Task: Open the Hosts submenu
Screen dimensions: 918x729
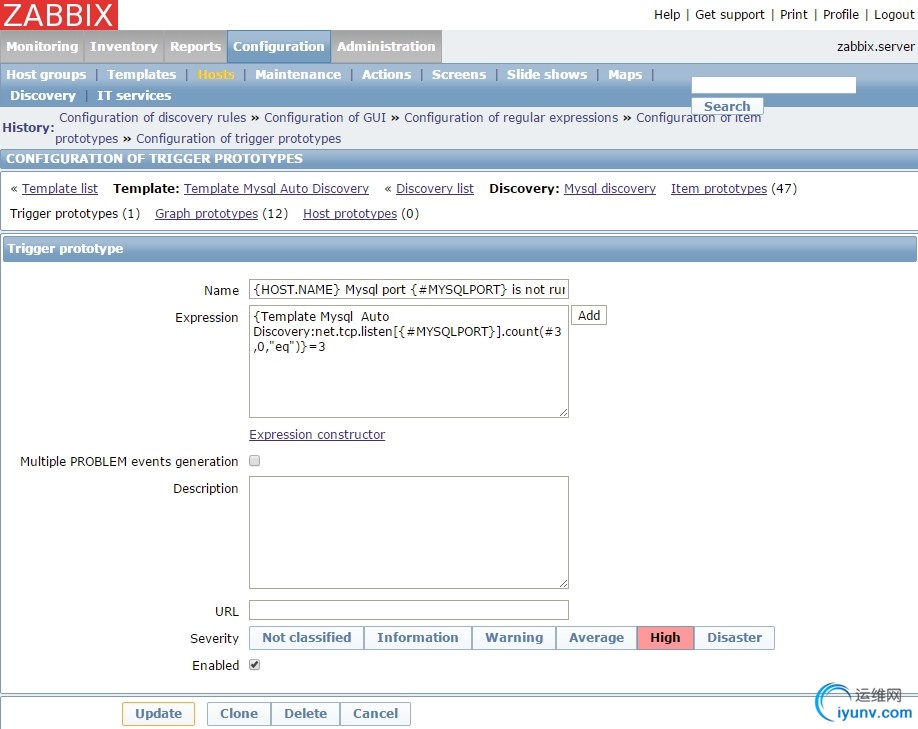Action: tap(215, 74)
